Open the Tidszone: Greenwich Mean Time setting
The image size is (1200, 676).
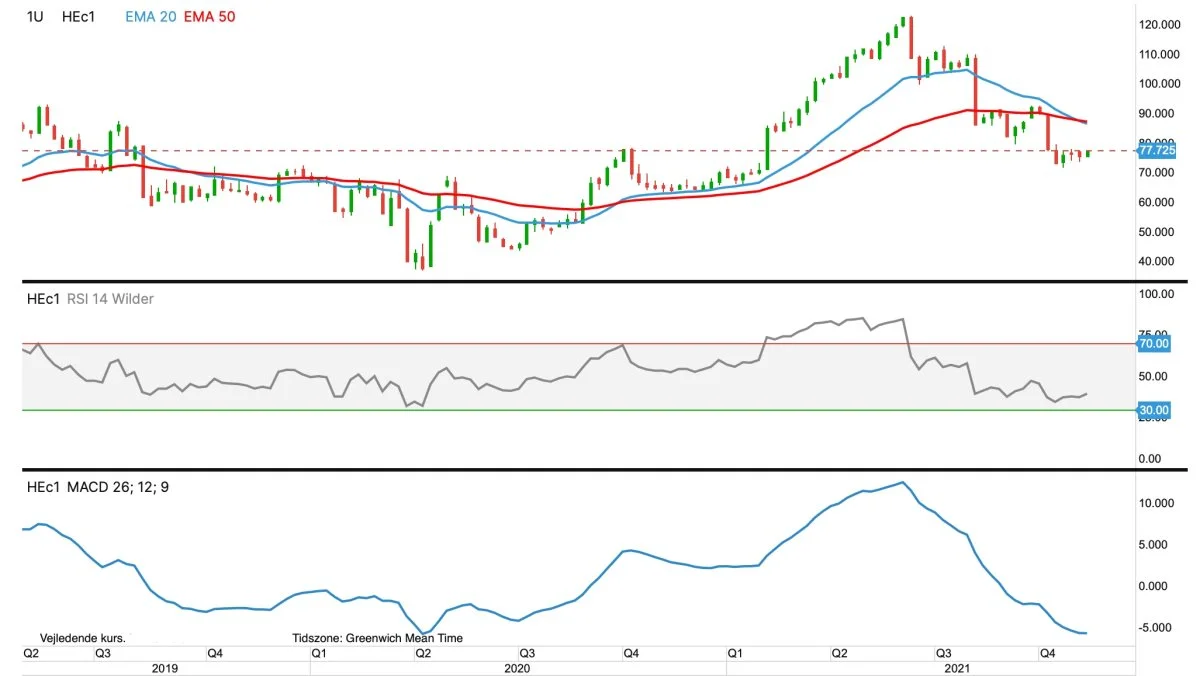point(377,637)
